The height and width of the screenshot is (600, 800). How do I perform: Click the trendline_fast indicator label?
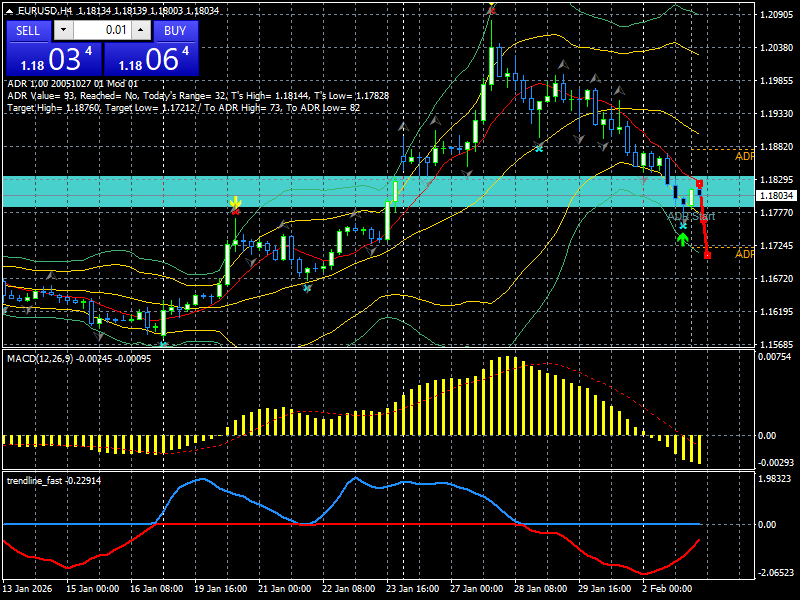pos(54,481)
